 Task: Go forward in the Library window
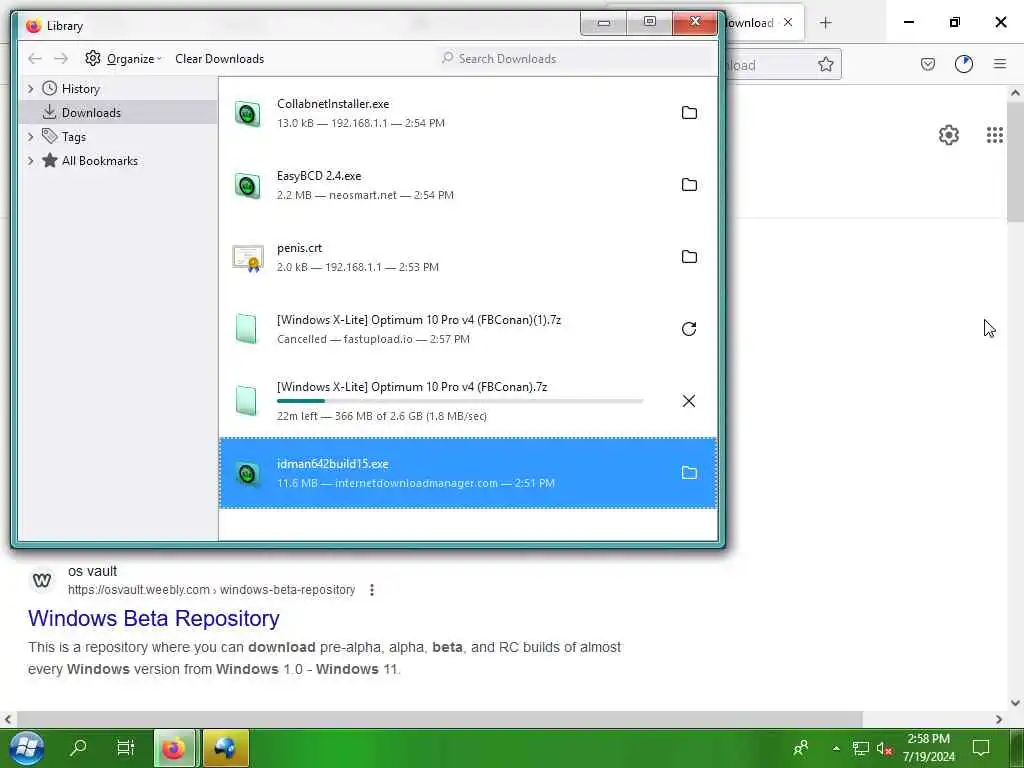coord(61,59)
